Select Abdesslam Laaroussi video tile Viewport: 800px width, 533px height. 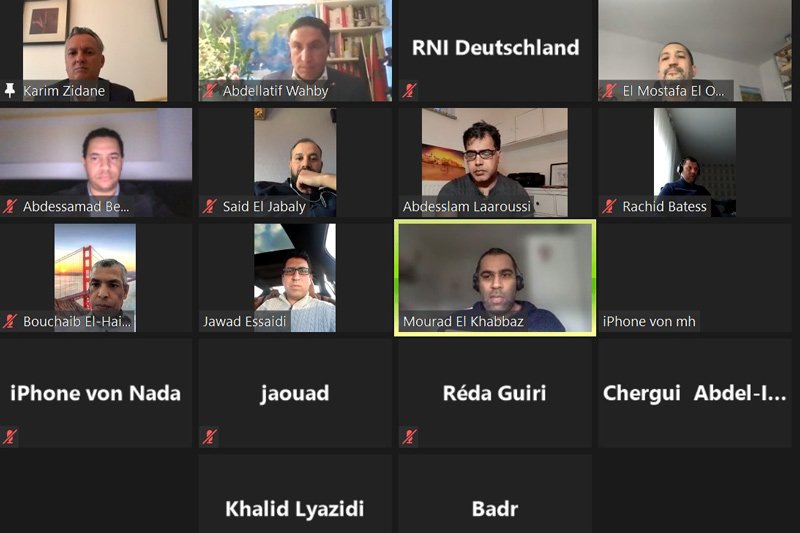click(495, 162)
